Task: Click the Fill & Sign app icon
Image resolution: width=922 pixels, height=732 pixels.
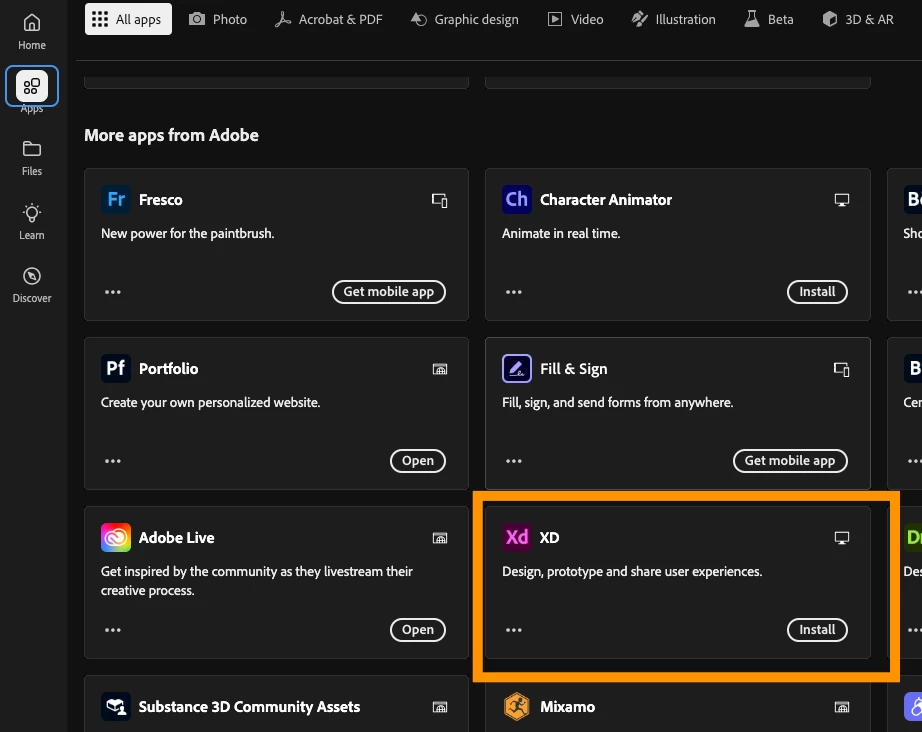Action: coord(517,368)
